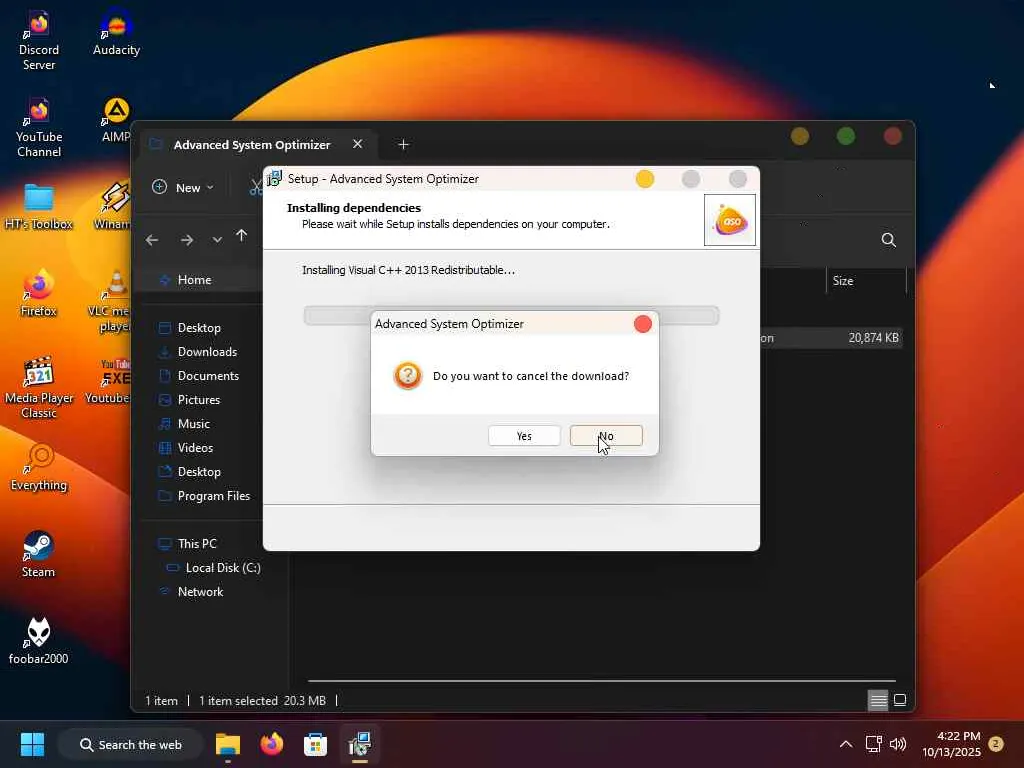Screen dimensions: 1024x768
Task: Switch Explorer to details view
Action: point(878,700)
